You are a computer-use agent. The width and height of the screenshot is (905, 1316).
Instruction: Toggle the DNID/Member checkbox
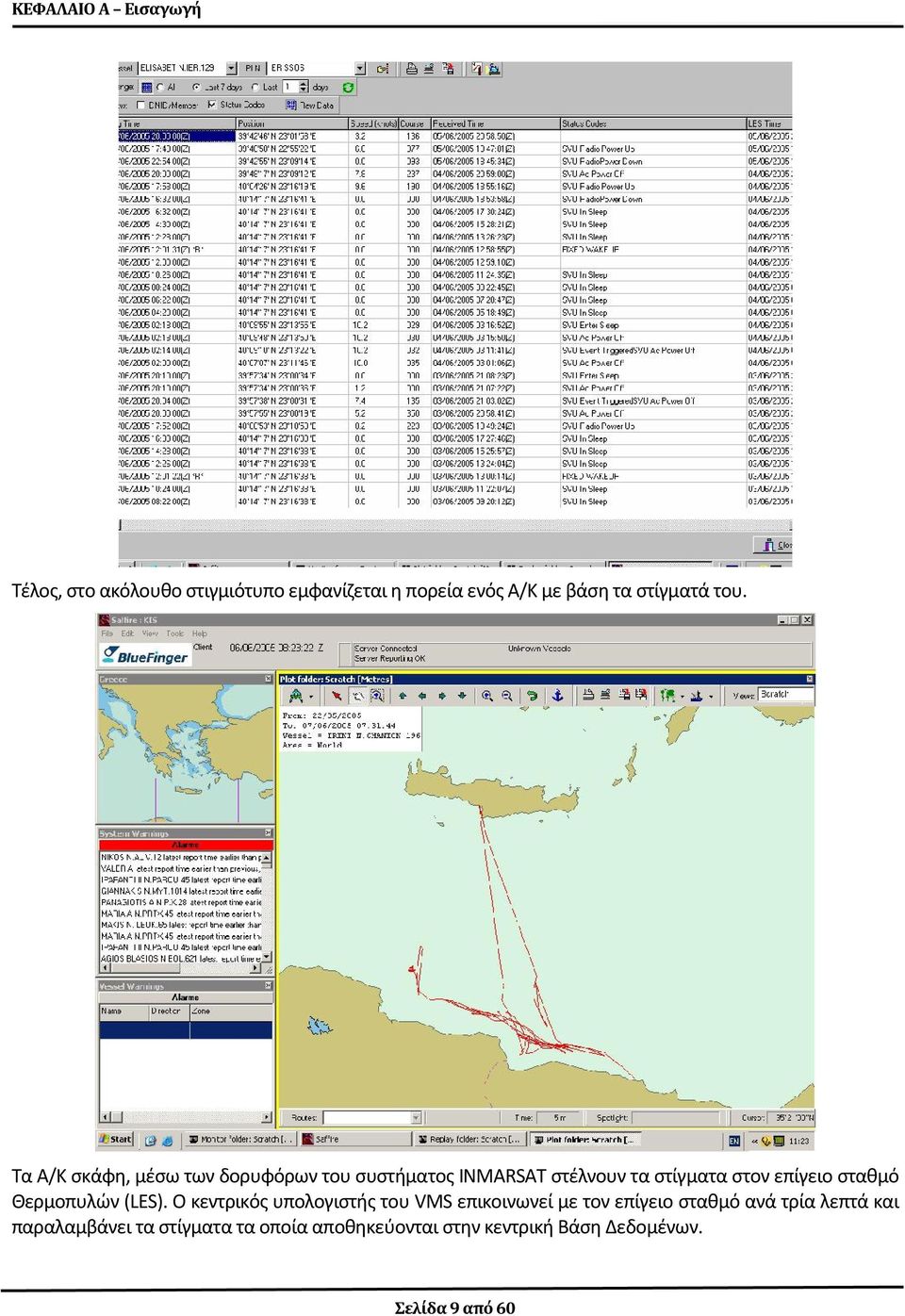[141, 106]
